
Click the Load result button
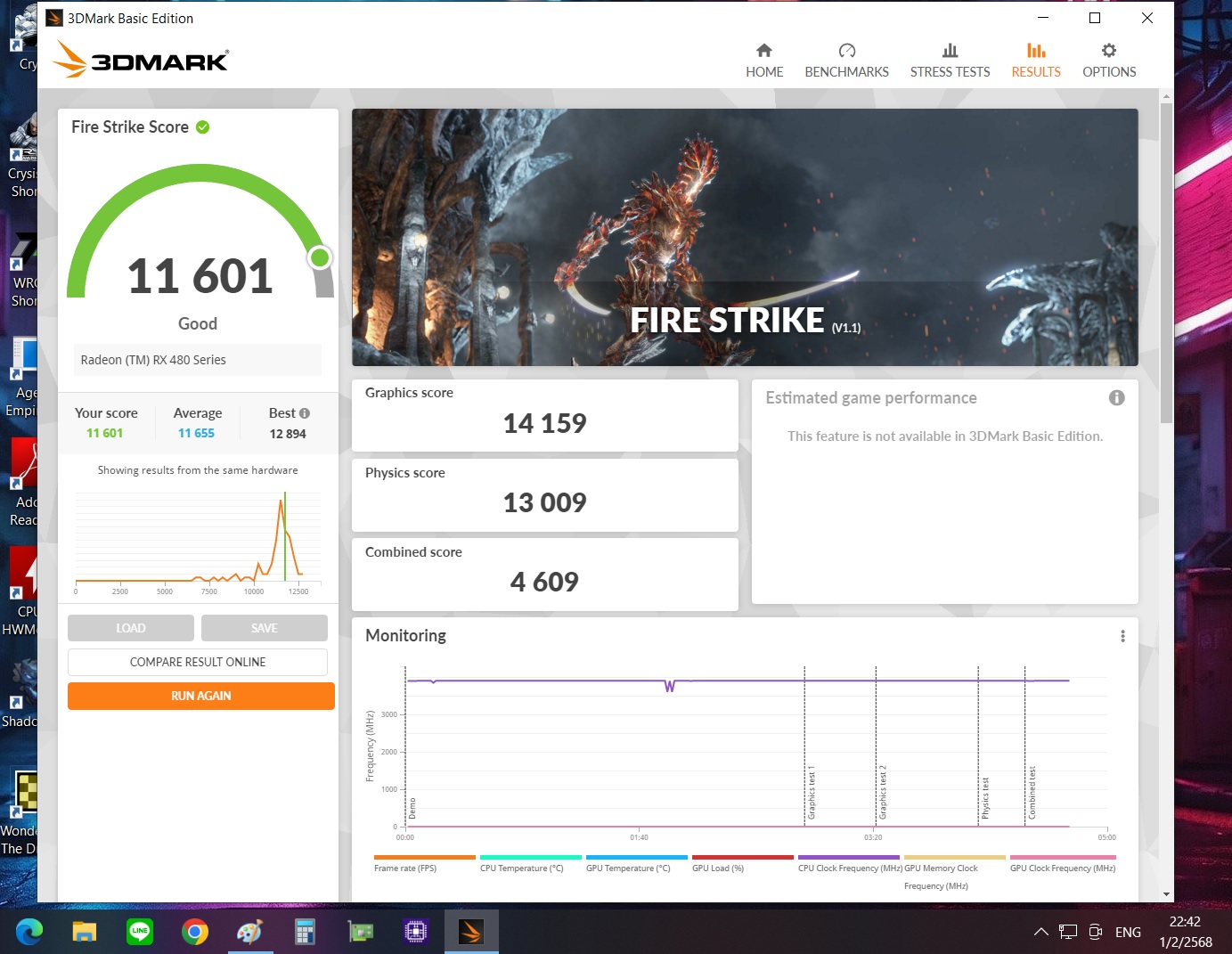(x=131, y=628)
